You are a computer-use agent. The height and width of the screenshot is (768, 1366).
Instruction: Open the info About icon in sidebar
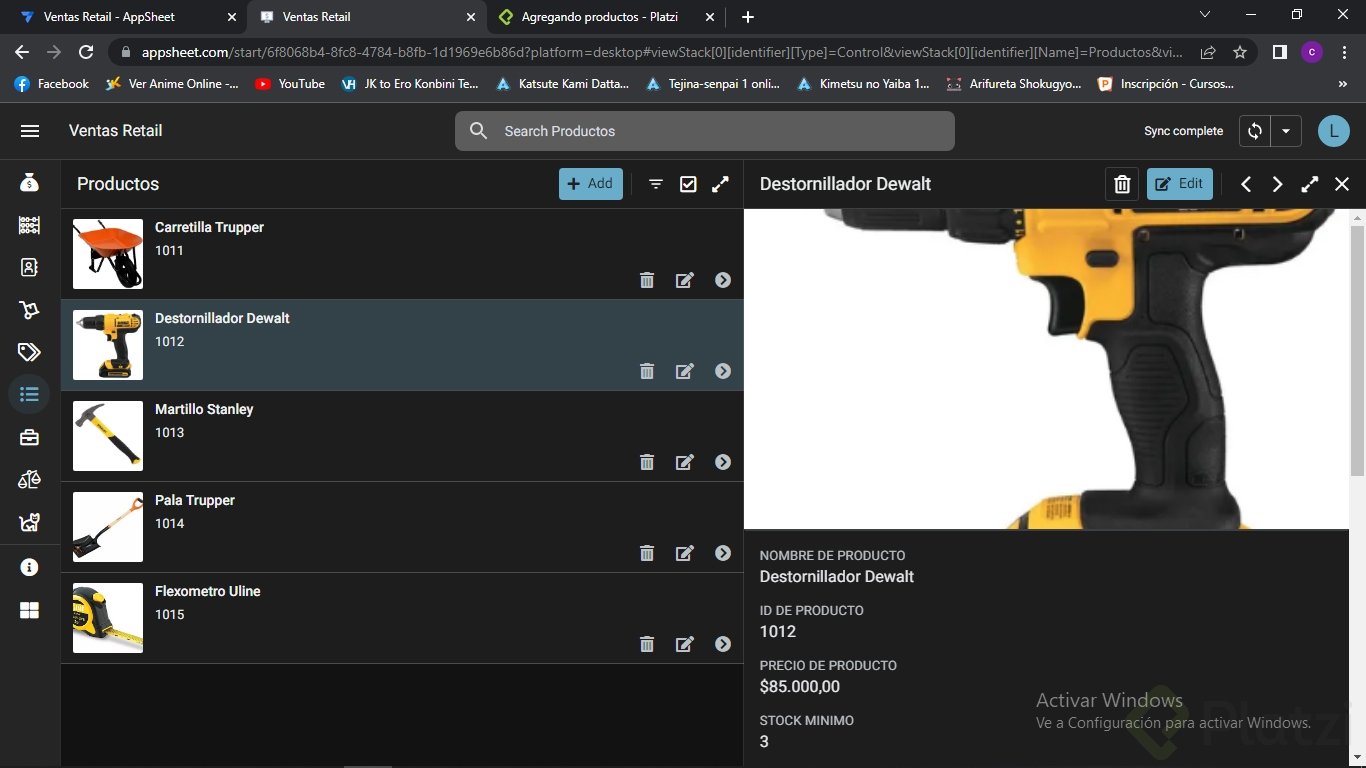[x=29, y=567]
